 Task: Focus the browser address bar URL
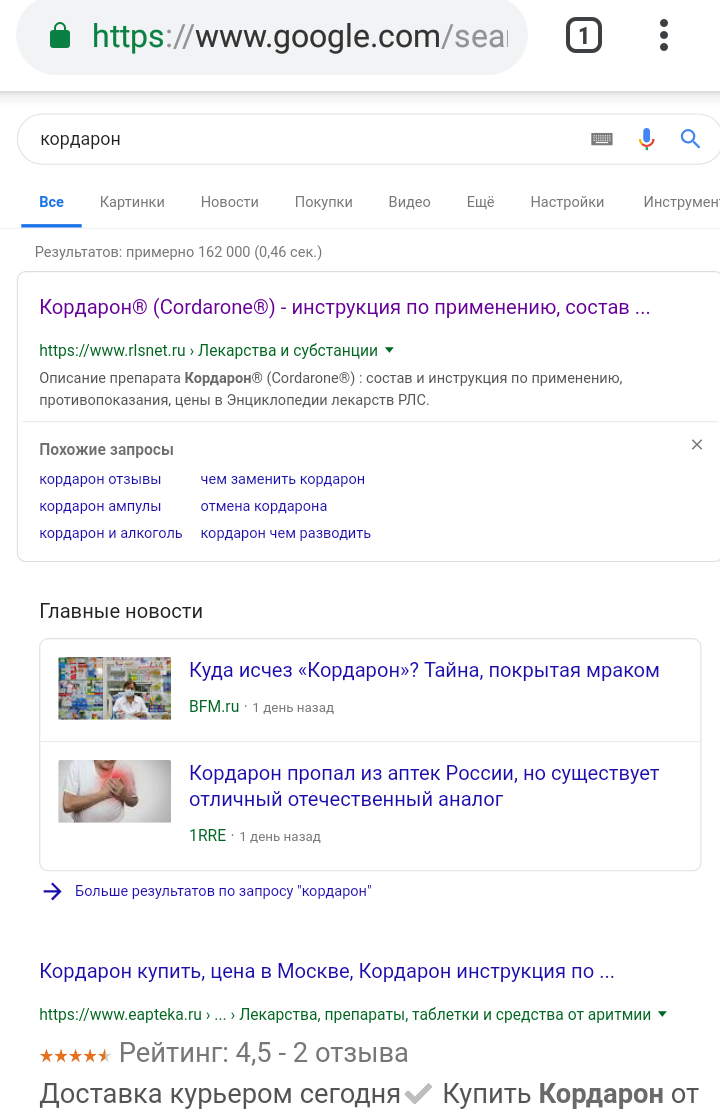point(300,36)
